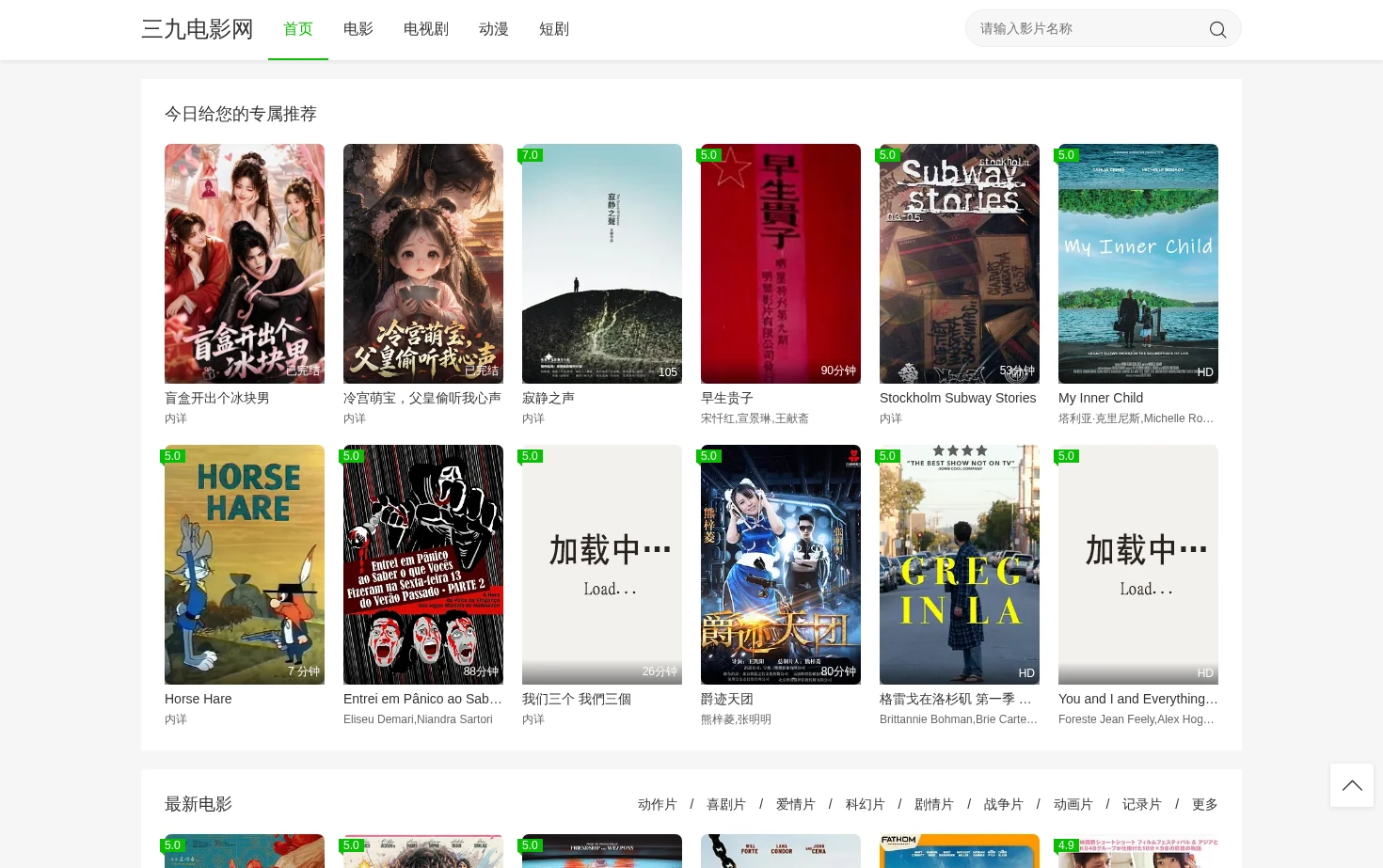
Task: Click the 寂静之声 title link
Action: [548, 398]
